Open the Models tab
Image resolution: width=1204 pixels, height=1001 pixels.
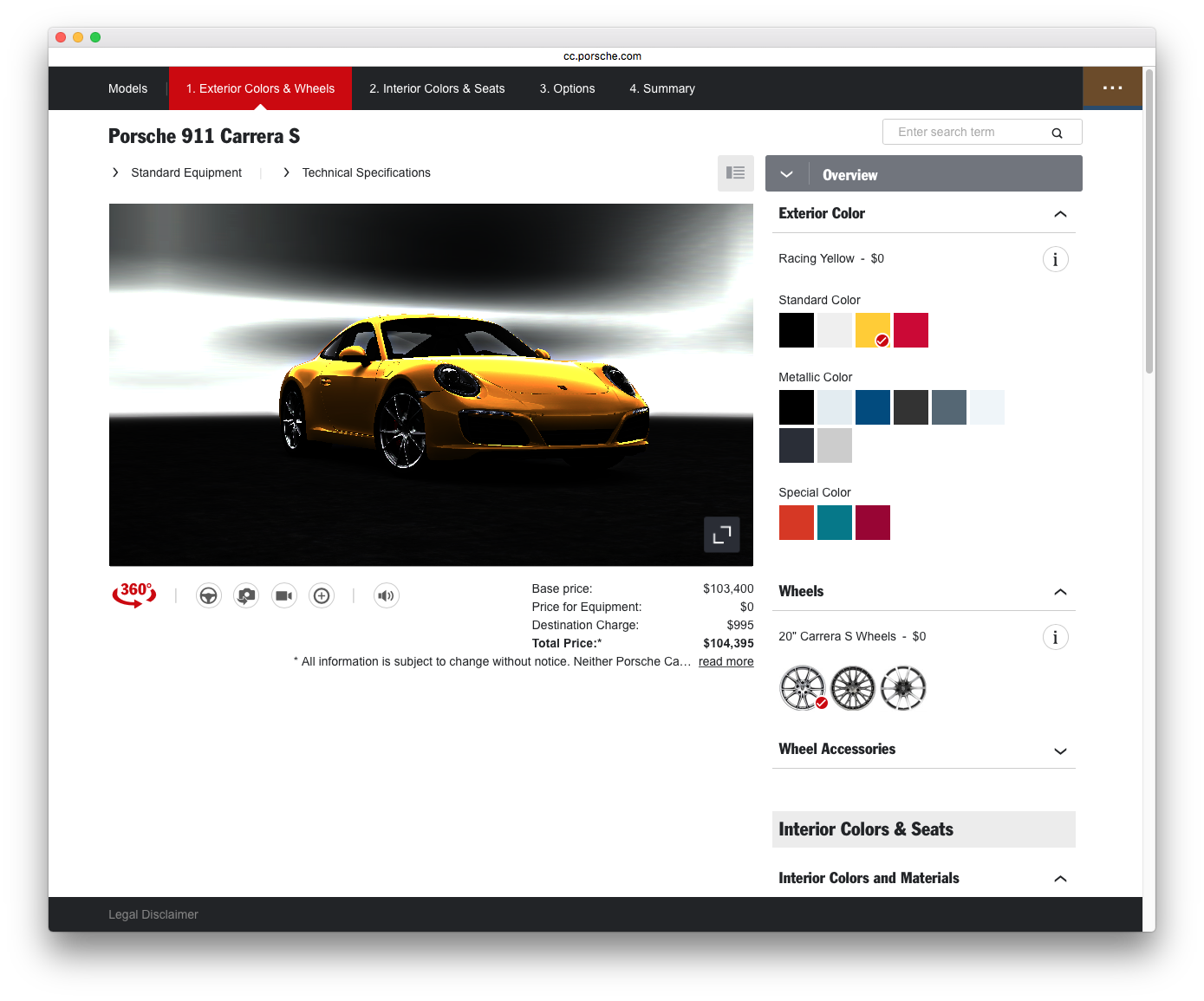127,88
